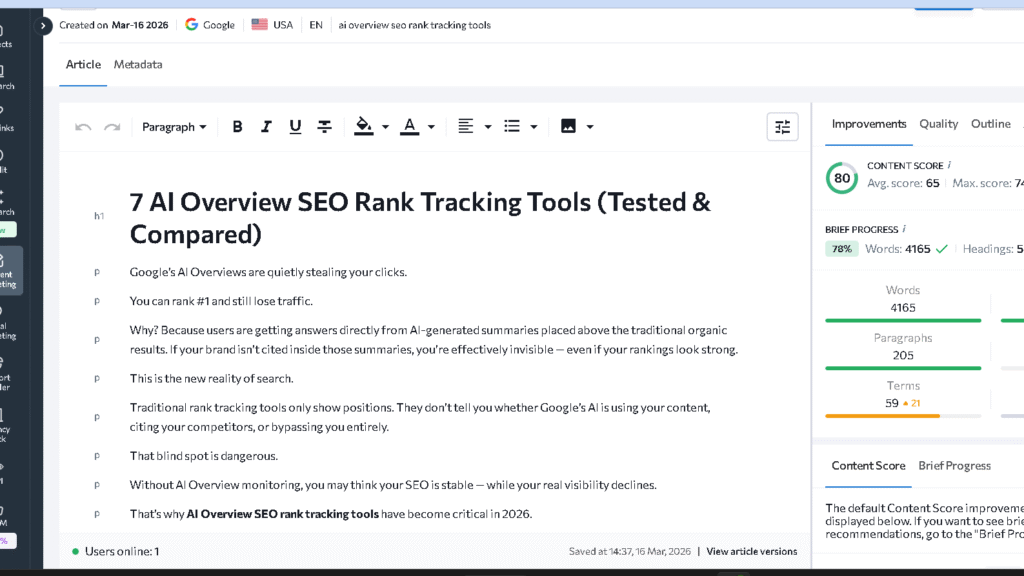Image resolution: width=1024 pixels, height=576 pixels.
Task: Apply italic styling
Action: click(x=266, y=126)
